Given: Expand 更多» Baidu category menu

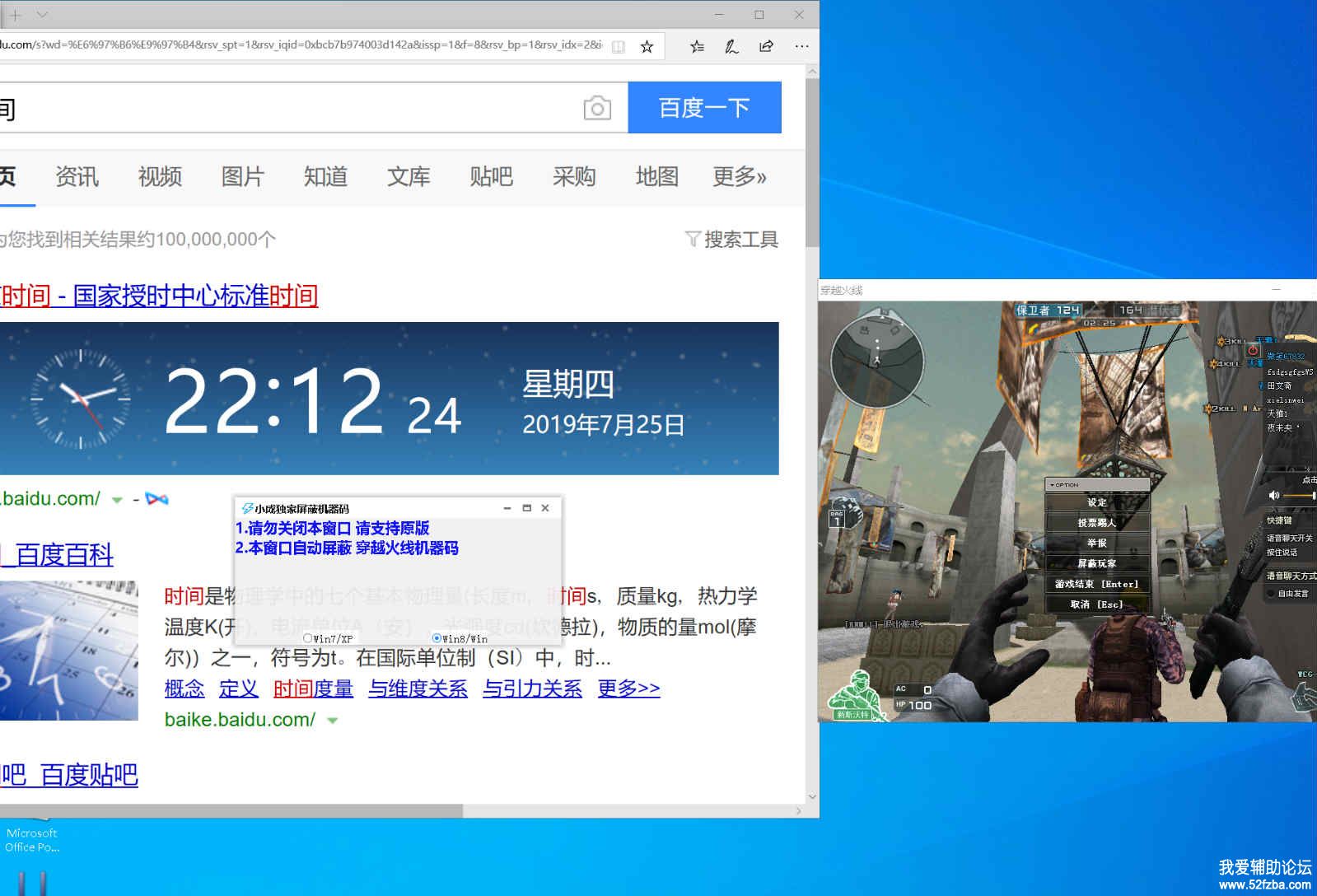Looking at the screenshot, I should [739, 176].
